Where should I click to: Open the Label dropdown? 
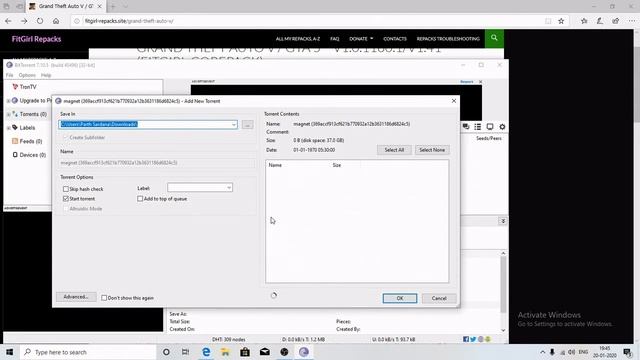[229, 188]
